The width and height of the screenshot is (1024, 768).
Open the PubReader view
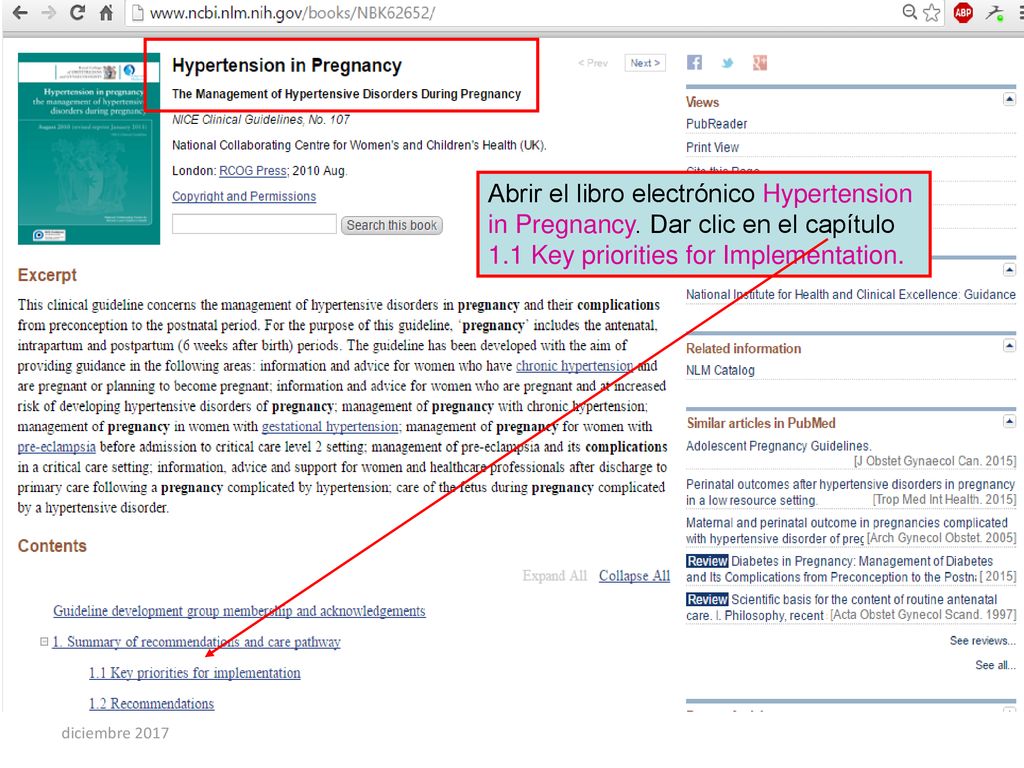click(716, 124)
